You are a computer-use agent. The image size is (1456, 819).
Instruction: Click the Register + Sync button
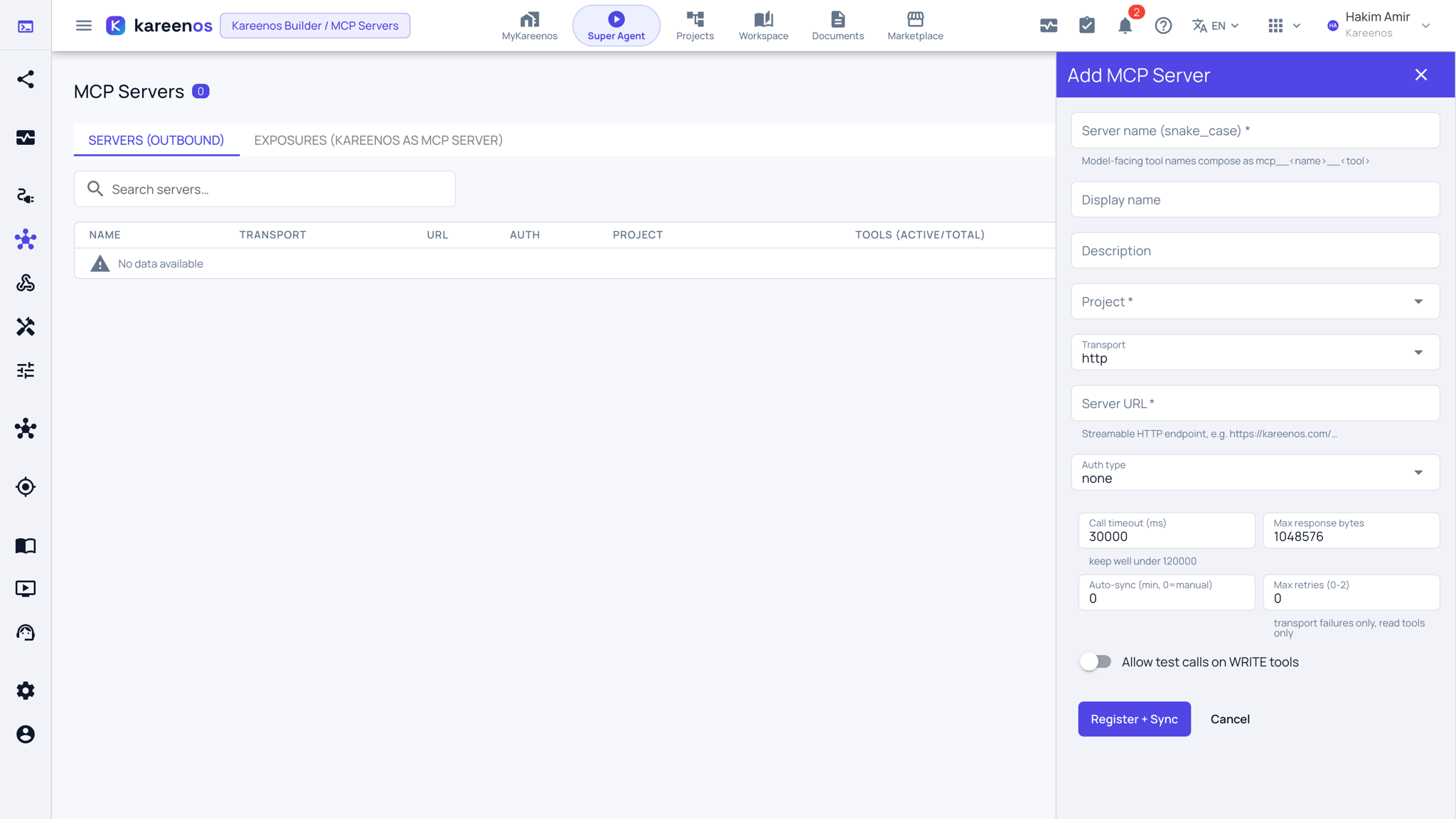(x=1134, y=719)
